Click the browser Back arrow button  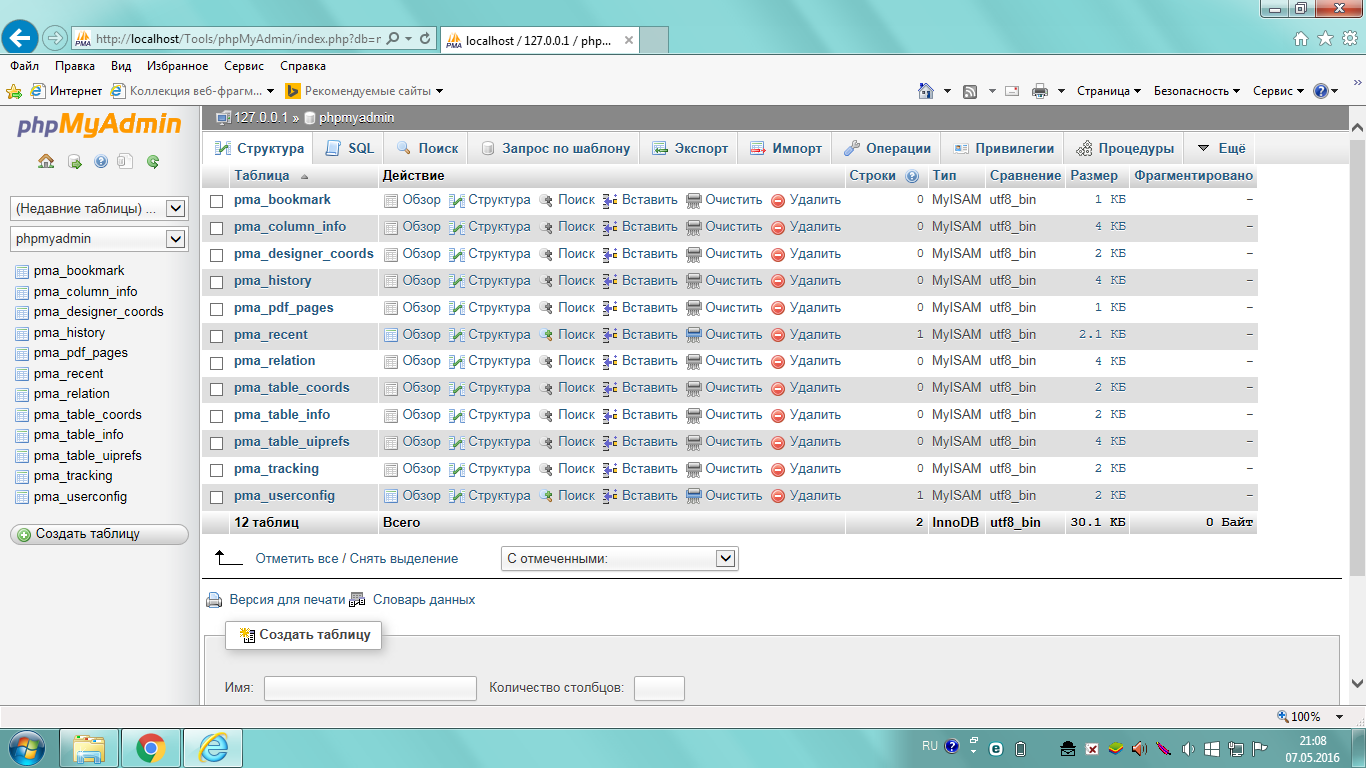tap(21, 38)
